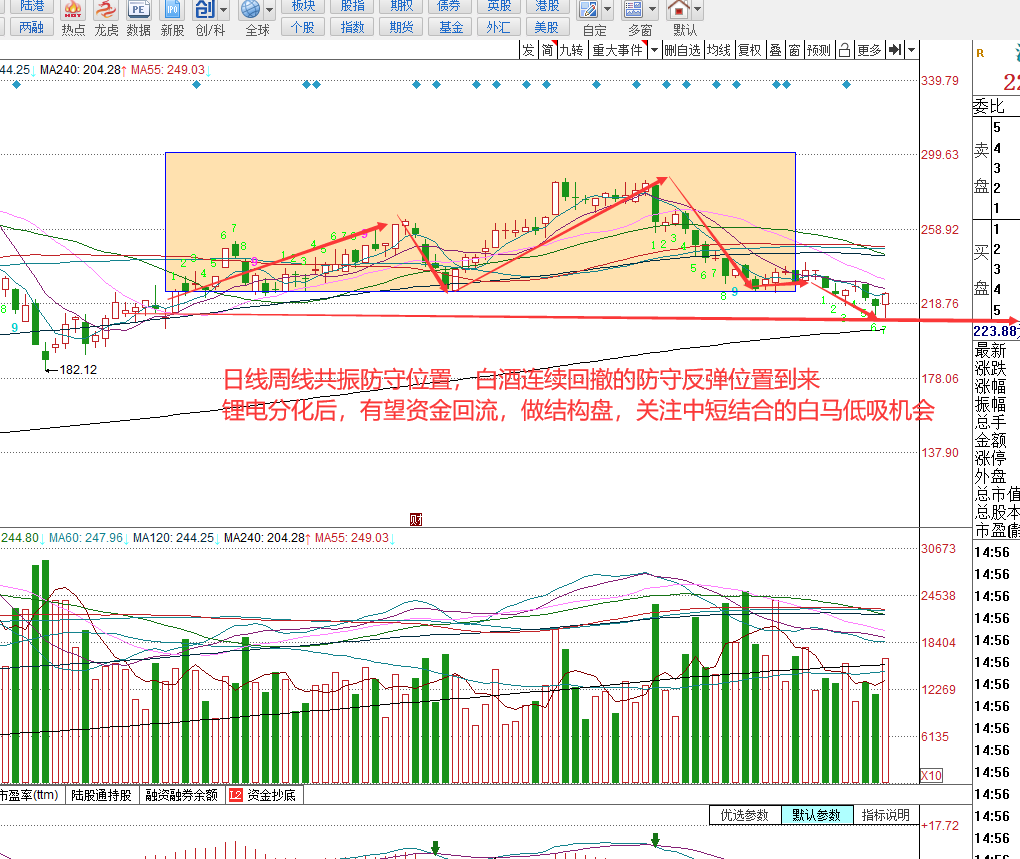The width and height of the screenshot is (1020, 859).
Task: Expand the 多窗 dropdown arrow
Action: pos(652,10)
